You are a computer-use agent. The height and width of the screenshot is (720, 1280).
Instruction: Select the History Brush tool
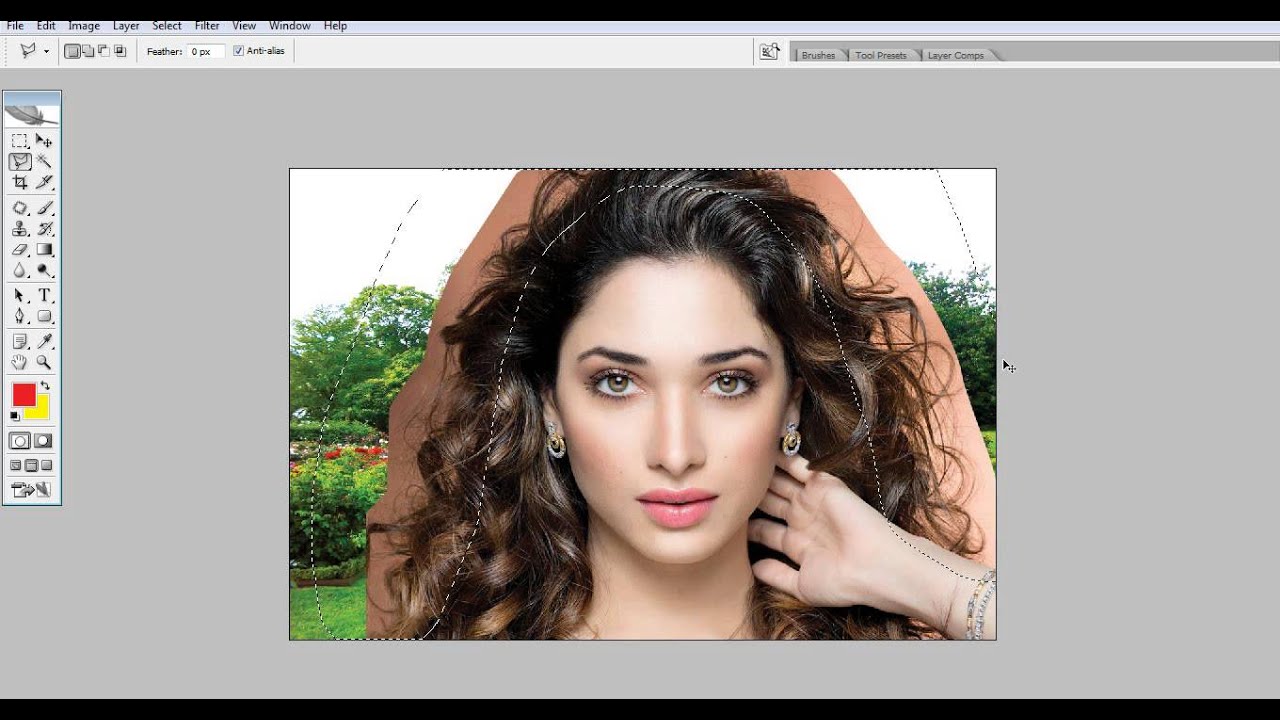[x=44, y=229]
